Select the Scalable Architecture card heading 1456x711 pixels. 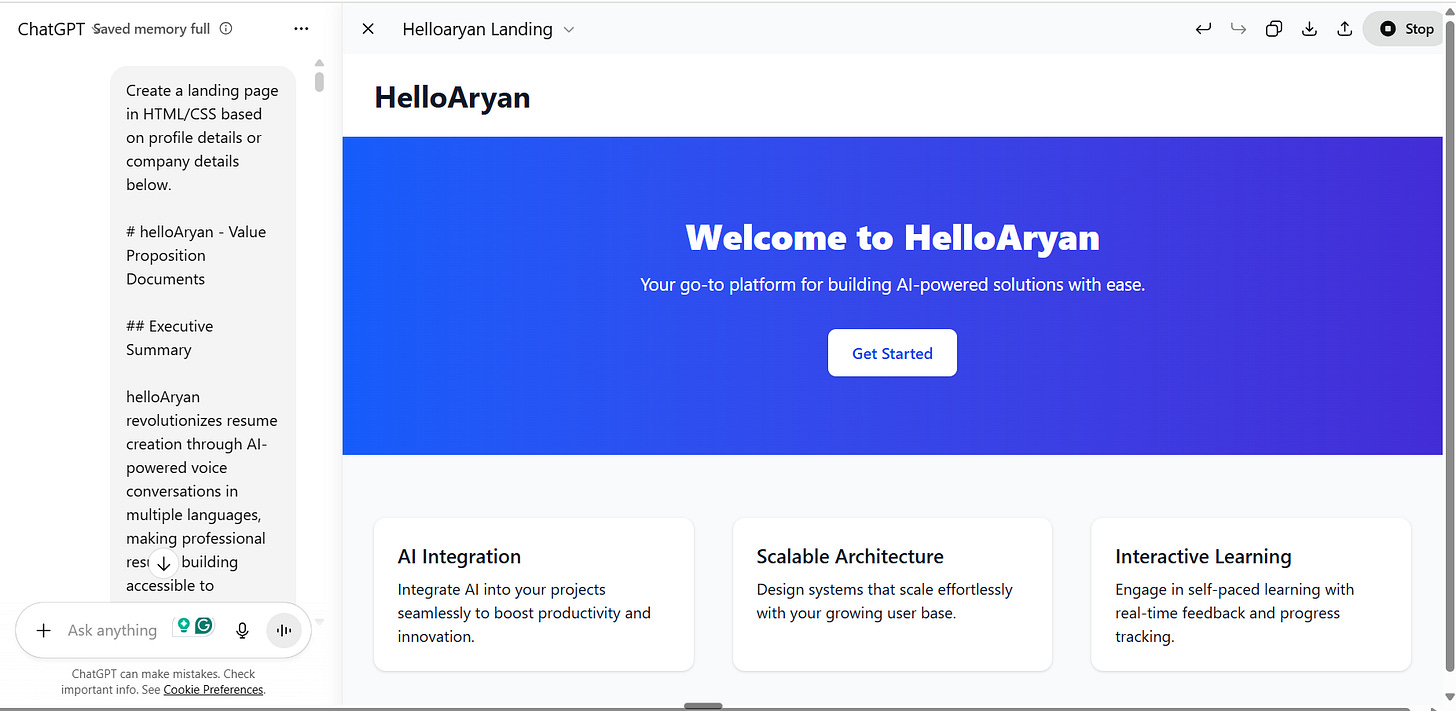(850, 557)
